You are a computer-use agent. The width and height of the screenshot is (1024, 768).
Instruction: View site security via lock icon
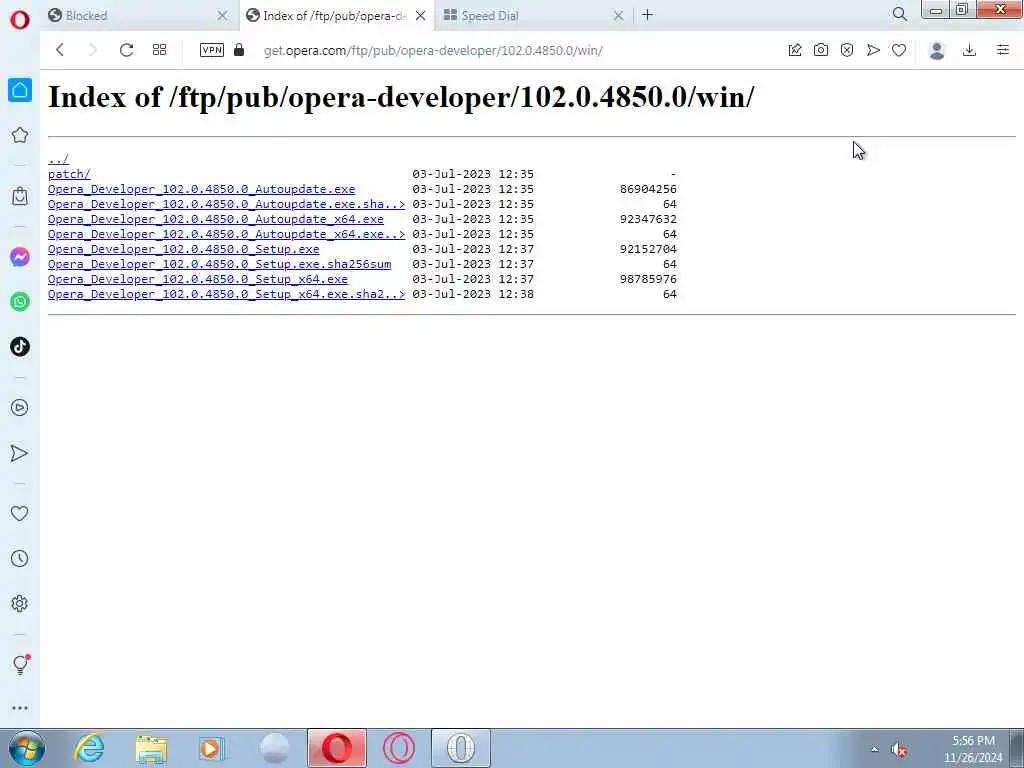tap(239, 50)
